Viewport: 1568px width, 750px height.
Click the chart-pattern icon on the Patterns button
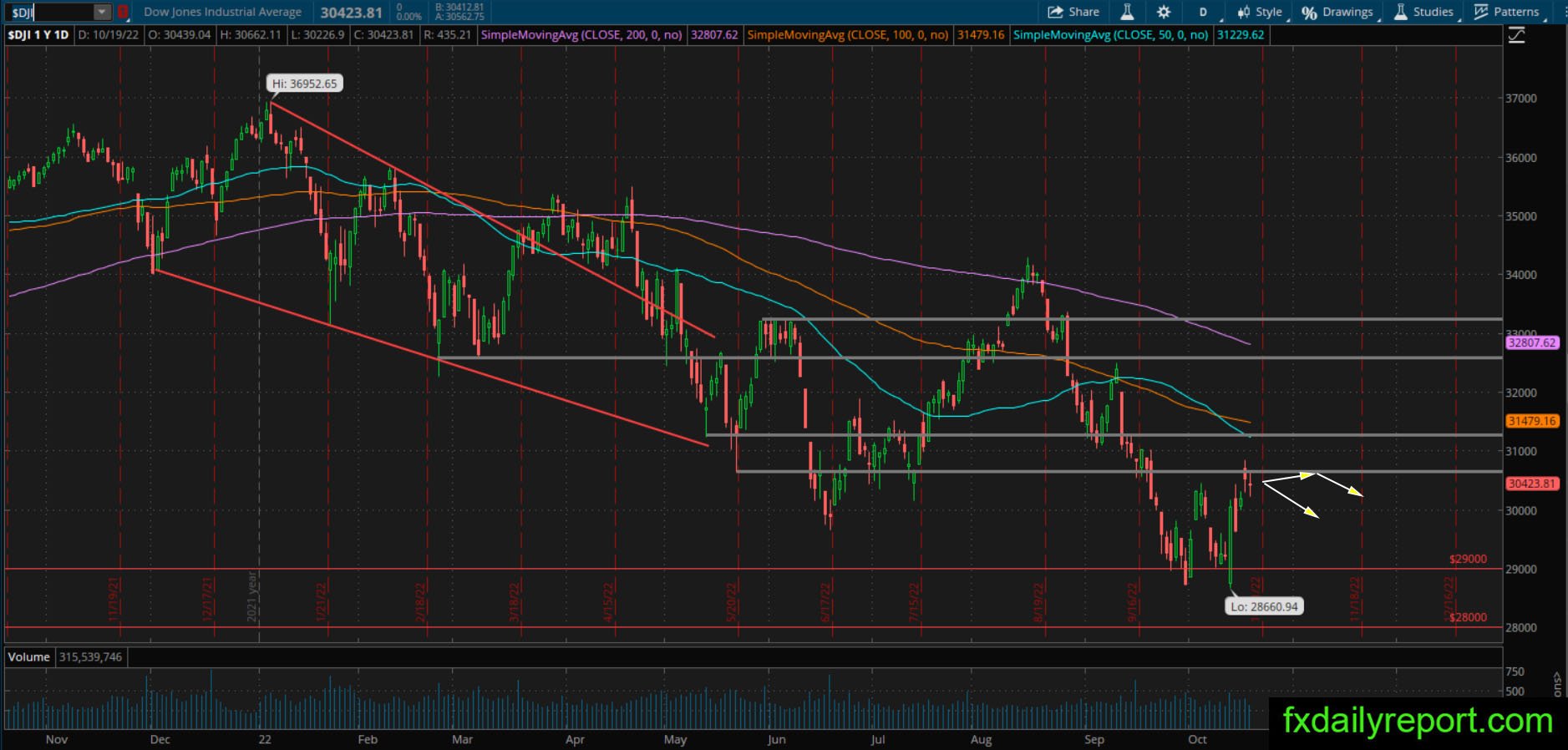click(x=1481, y=12)
